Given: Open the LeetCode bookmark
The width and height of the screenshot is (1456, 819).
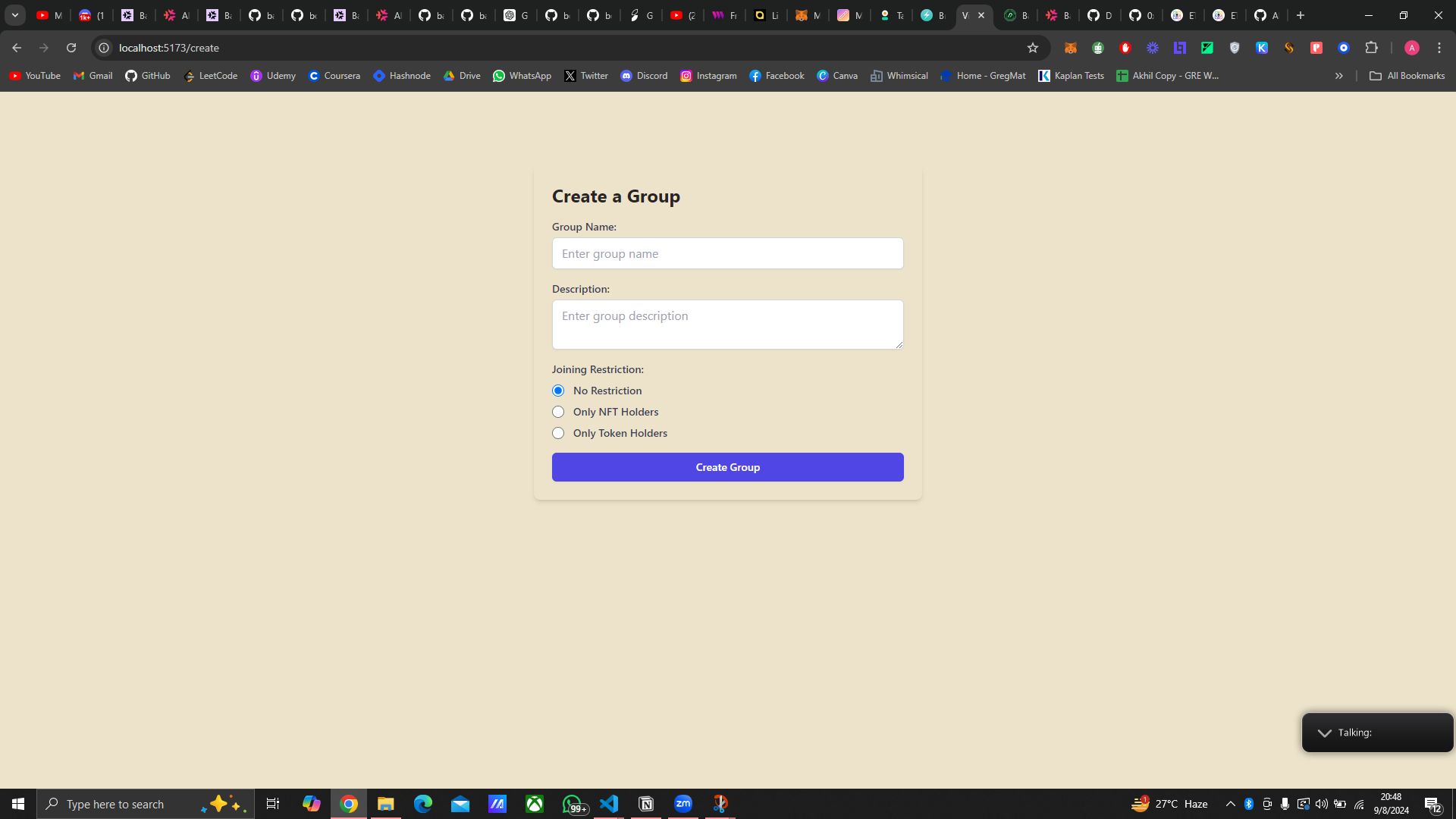Looking at the screenshot, I should pyautogui.click(x=211, y=76).
